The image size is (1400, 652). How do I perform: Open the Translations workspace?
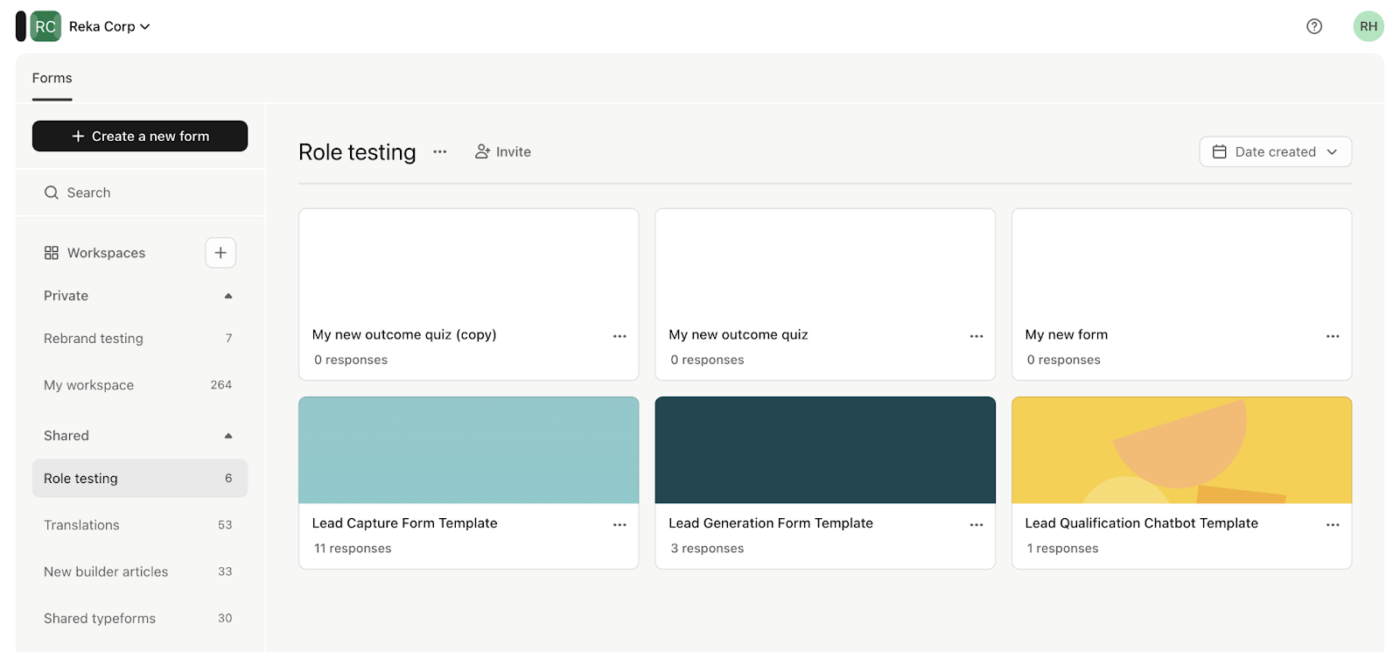tap(81, 524)
